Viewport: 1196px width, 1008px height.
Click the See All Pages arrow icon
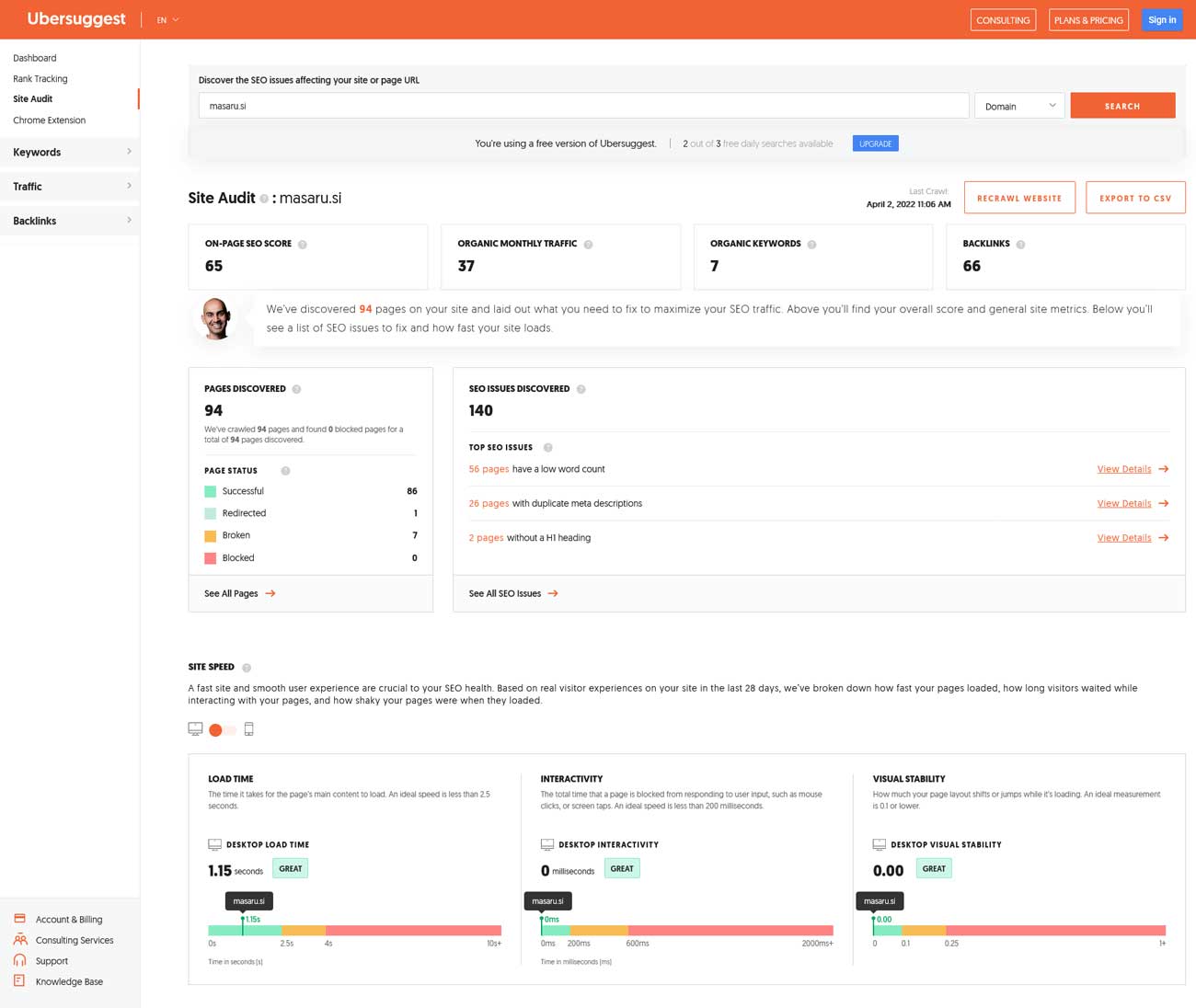coord(270,594)
